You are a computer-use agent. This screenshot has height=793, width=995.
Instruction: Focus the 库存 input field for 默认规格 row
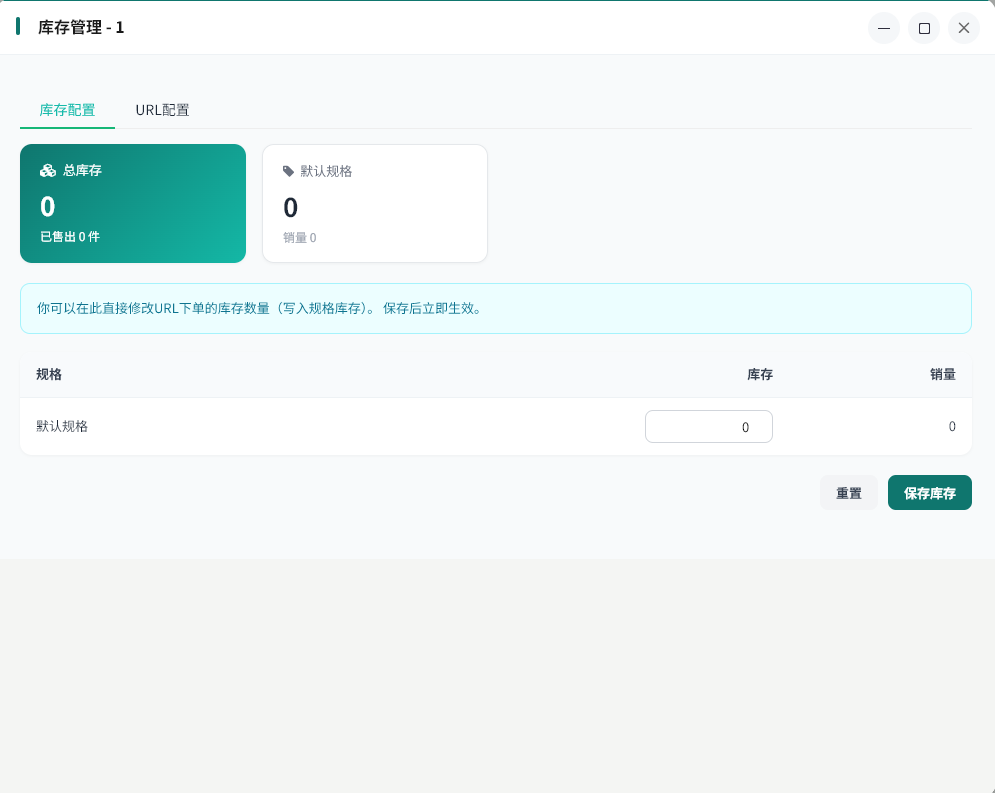708,426
